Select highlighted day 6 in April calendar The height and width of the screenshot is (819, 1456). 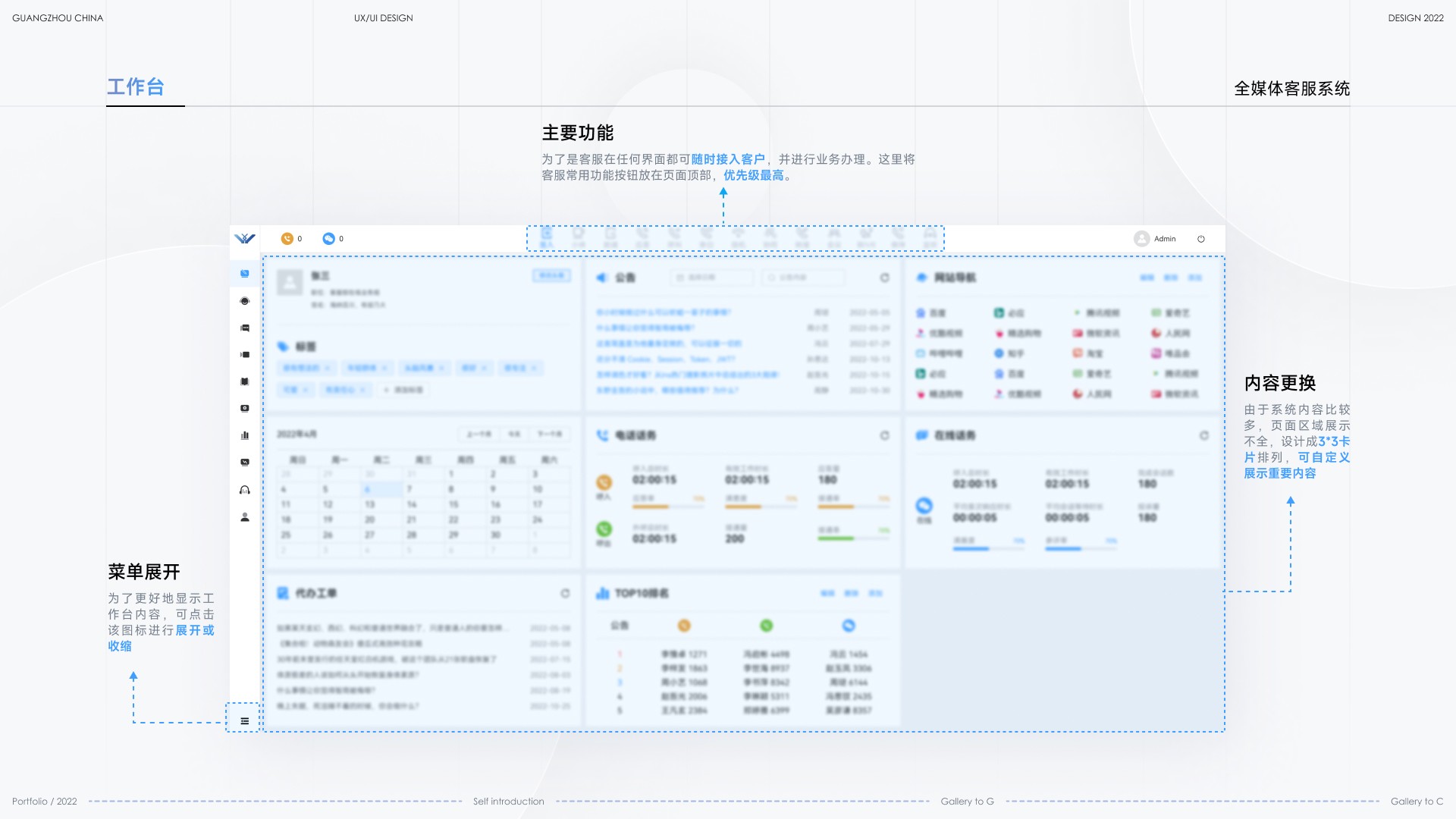point(368,490)
